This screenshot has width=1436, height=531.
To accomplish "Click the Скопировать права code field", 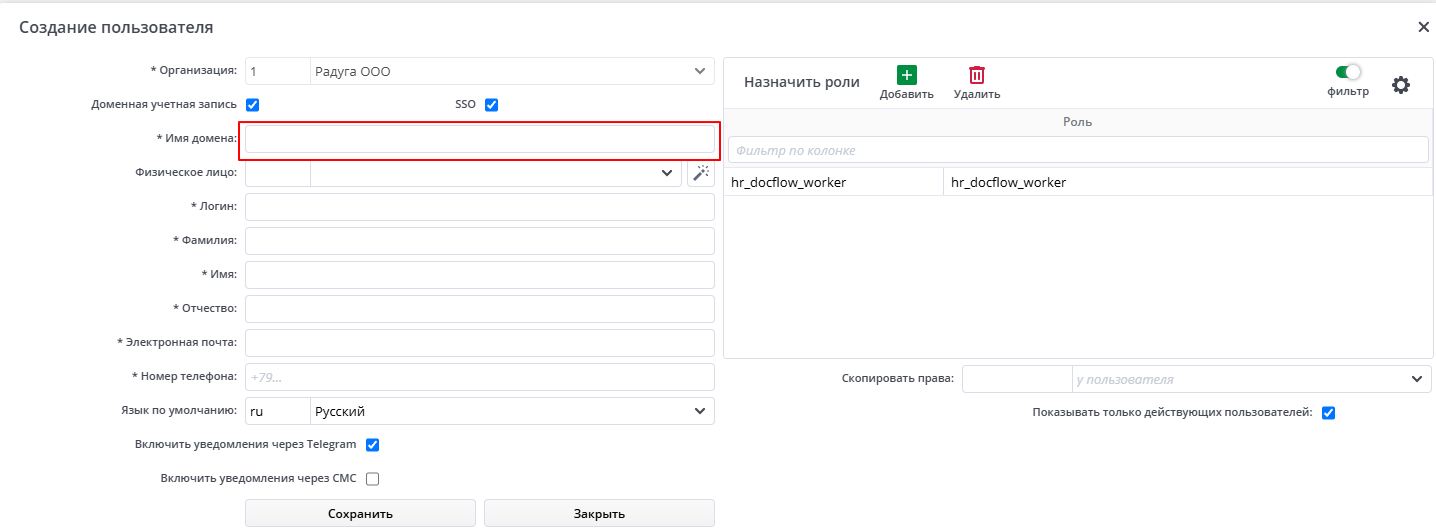I will [x=1017, y=379].
